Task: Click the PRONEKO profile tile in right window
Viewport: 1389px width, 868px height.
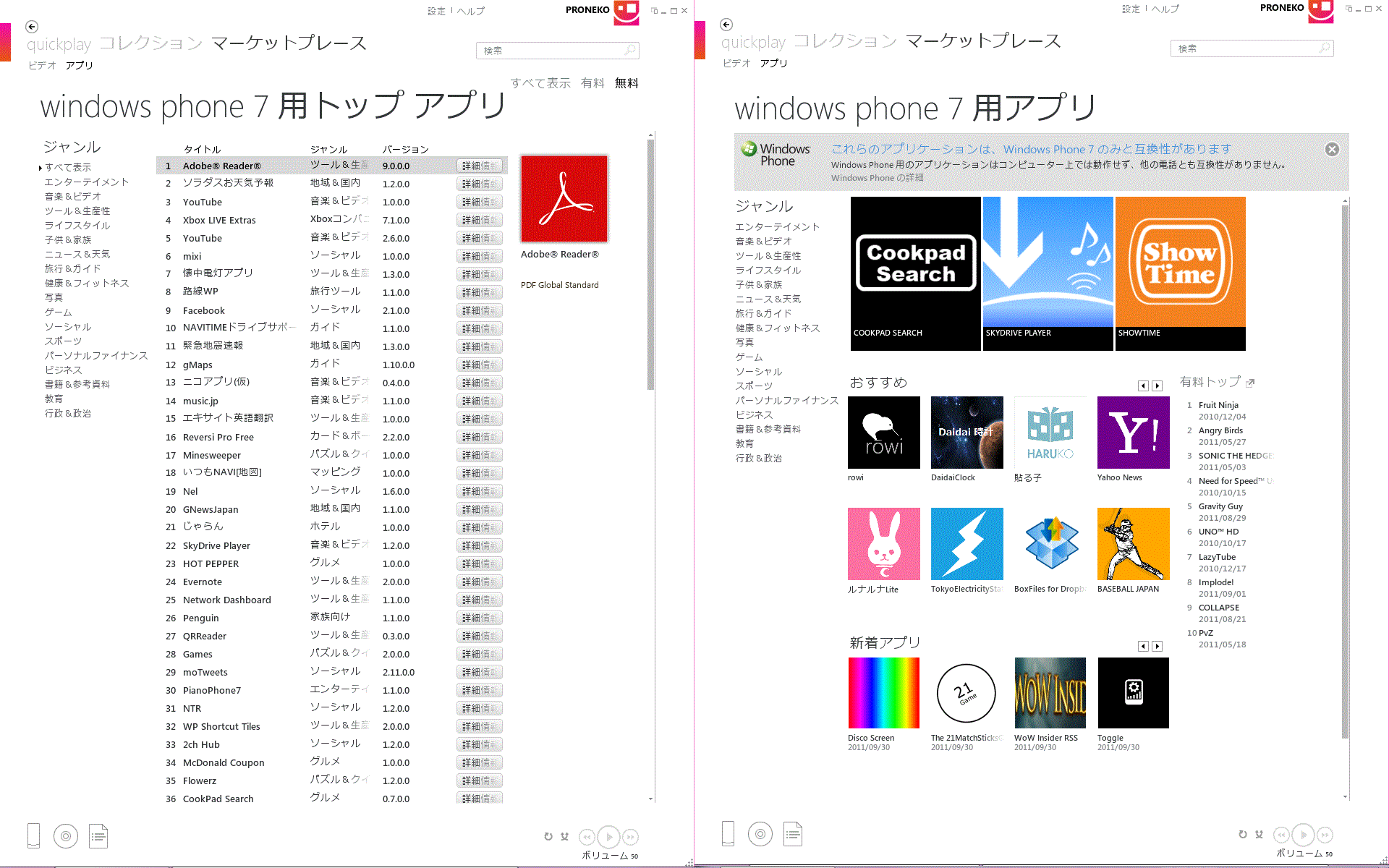Action: pos(1321,11)
